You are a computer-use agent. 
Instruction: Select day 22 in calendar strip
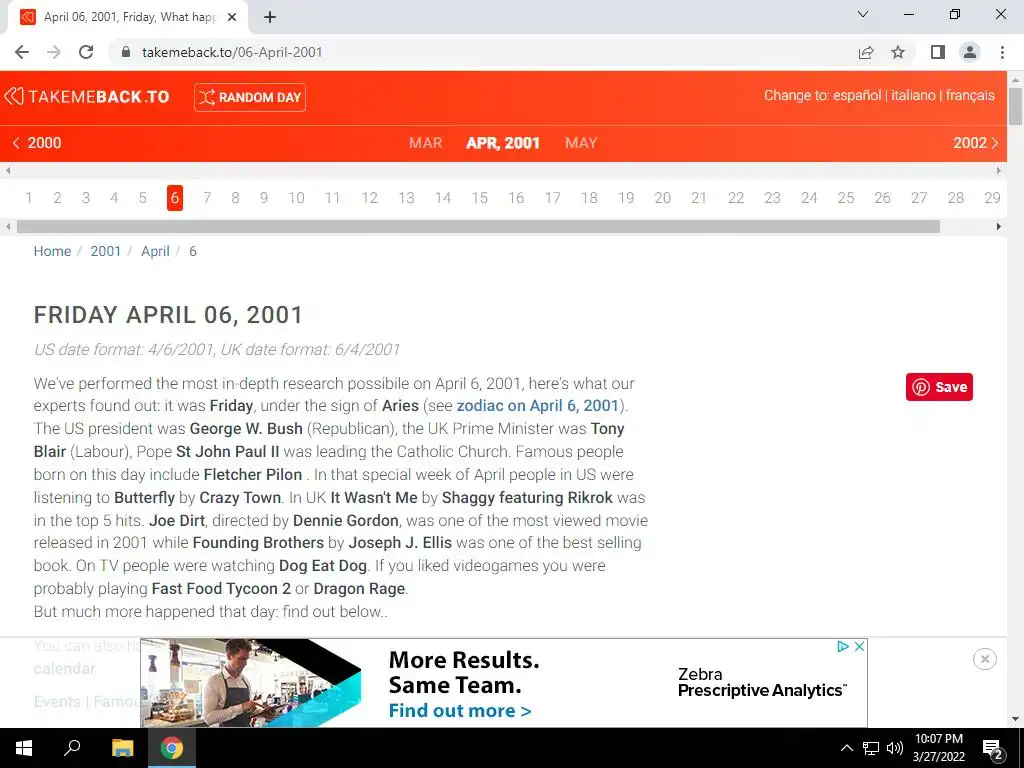[x=736, y=198]
